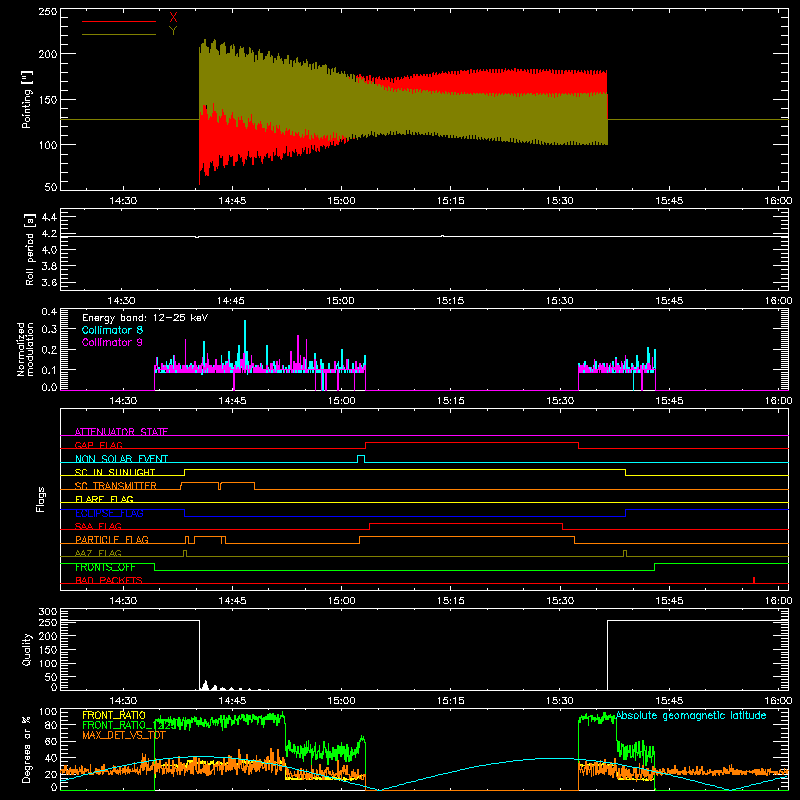Screen dimensions: 800x800
Task: Click the bad packets red spike near 16:00
Action: click(x=754, y=580)
